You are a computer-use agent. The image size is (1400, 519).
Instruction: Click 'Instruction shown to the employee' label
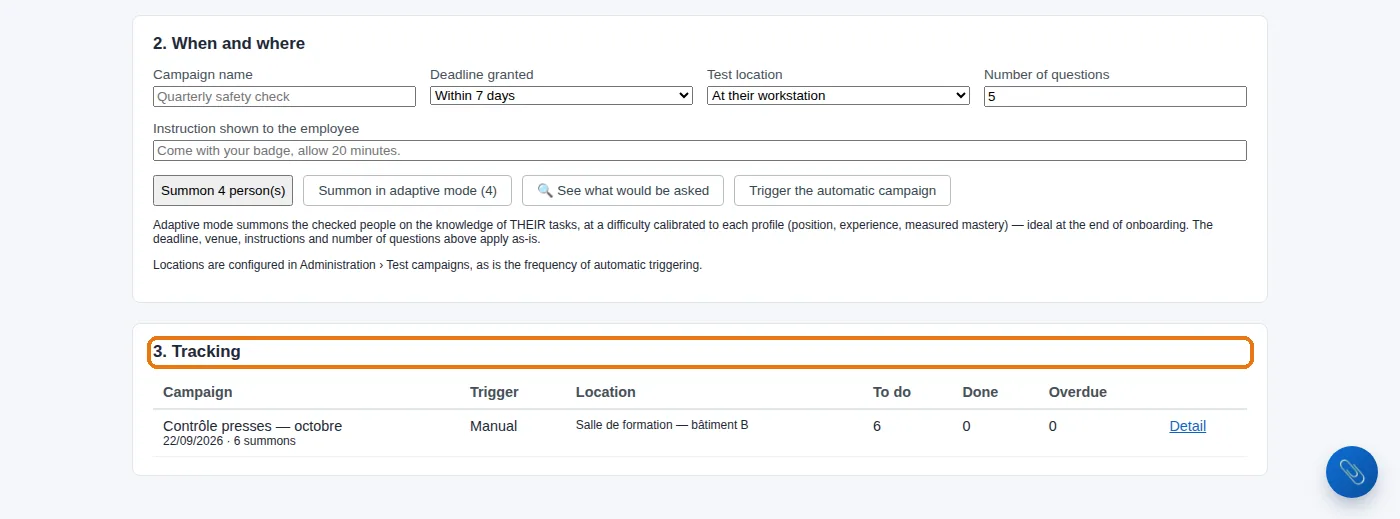[256, 129]
